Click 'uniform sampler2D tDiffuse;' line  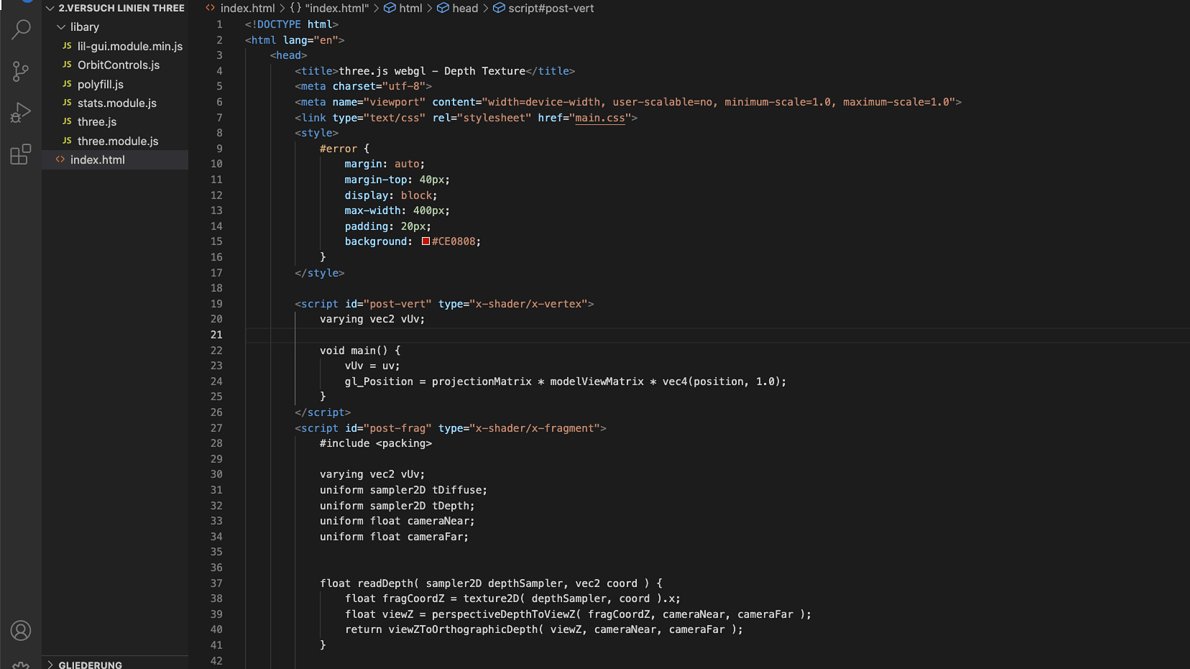(404, 490)
